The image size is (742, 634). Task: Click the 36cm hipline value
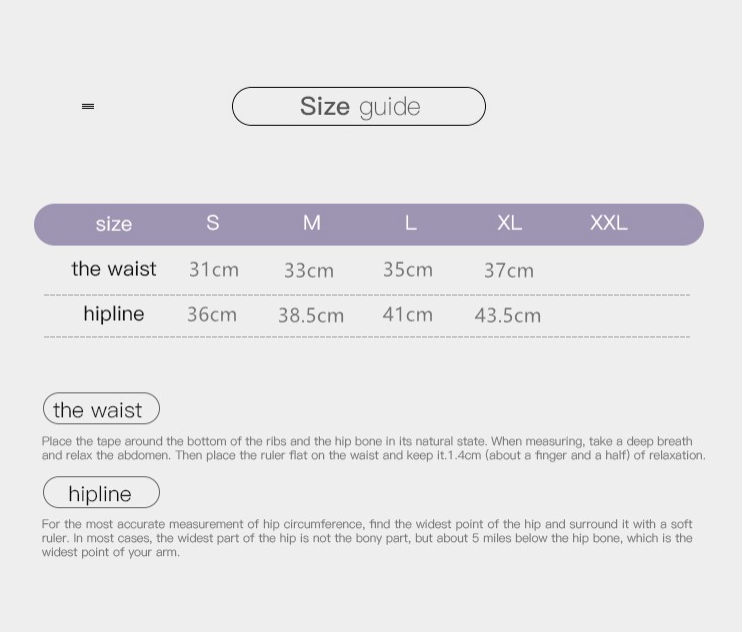212,315
